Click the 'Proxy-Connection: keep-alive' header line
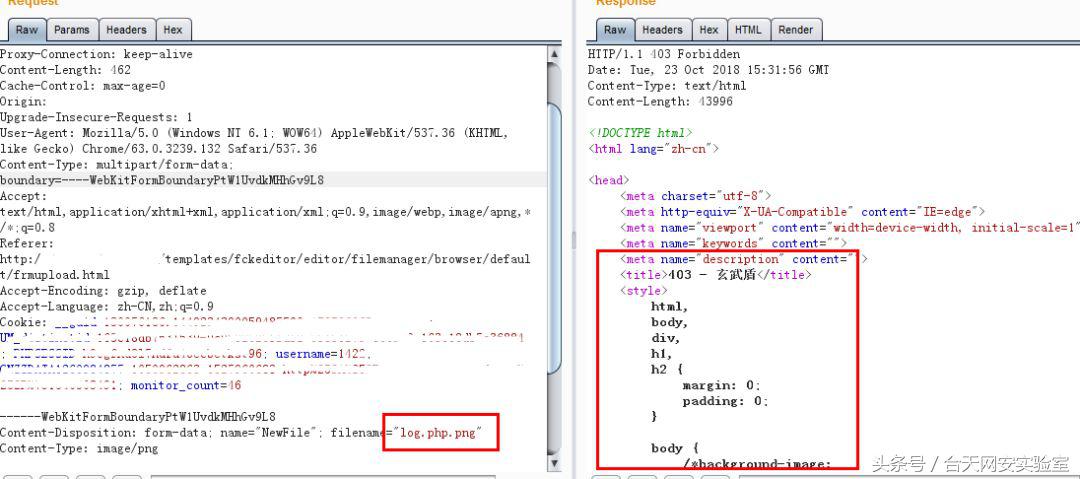The height and width of the screenshot is (479, 1080). pos(96,54)
